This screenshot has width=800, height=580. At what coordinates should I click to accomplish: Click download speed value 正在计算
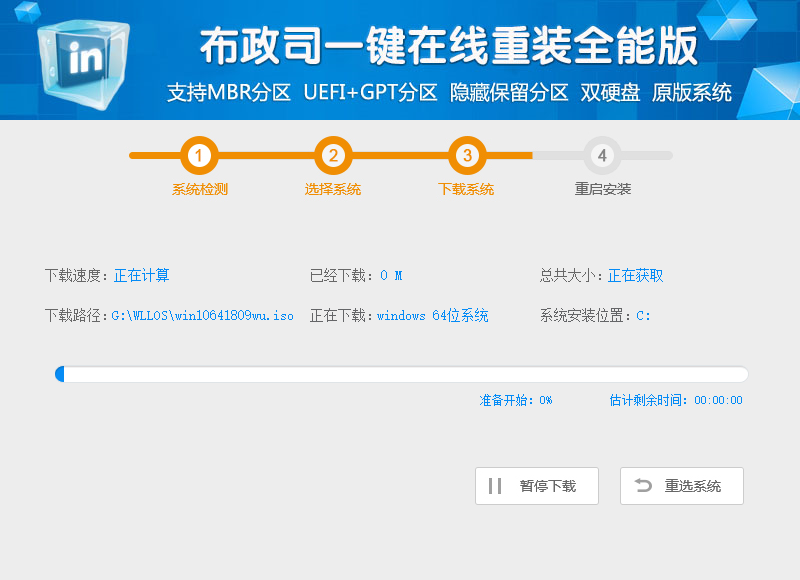click(141, 275)
